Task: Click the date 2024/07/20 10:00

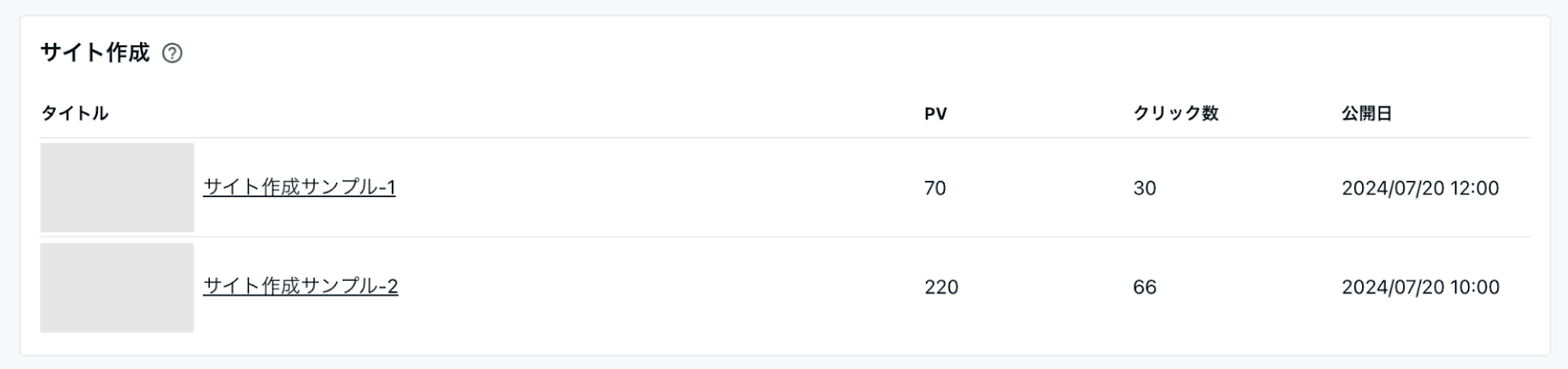Action: click(x=1420, y=287)
